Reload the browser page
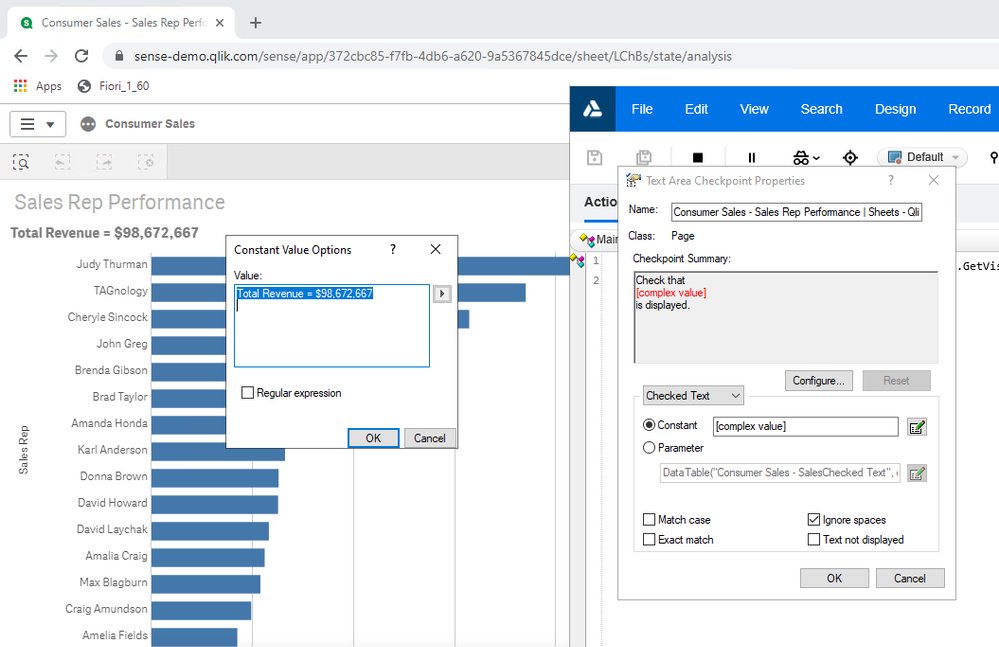The image size is (999, 647). 82,56
